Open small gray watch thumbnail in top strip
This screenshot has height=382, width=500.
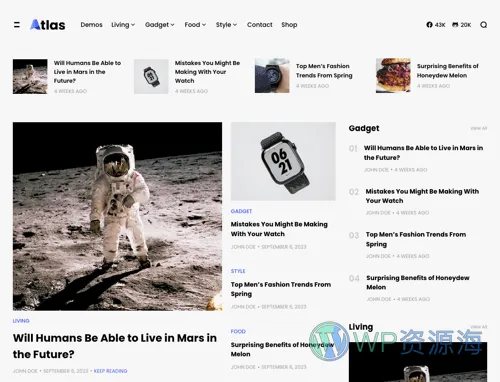[x=151, y=76]
